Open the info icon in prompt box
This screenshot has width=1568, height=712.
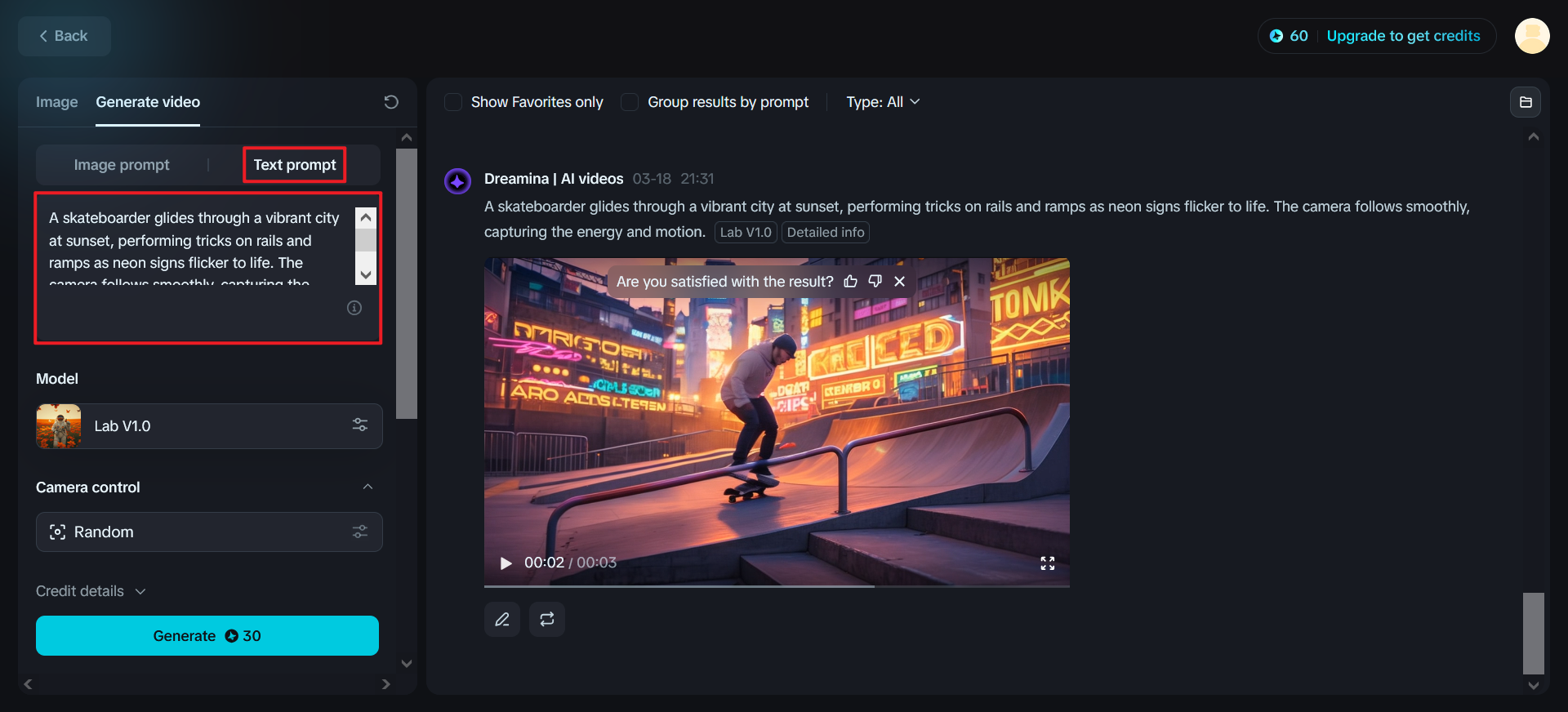[354, 308]
